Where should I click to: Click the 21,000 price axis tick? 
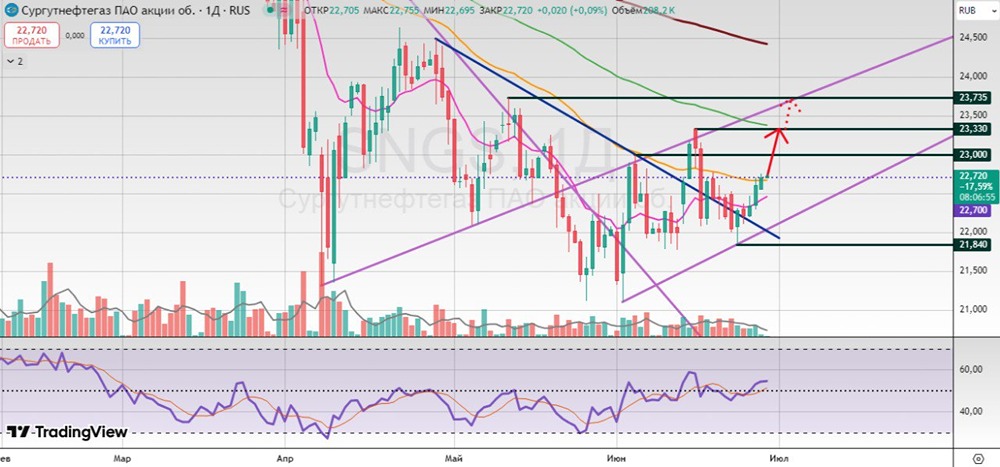coord(973,309)
